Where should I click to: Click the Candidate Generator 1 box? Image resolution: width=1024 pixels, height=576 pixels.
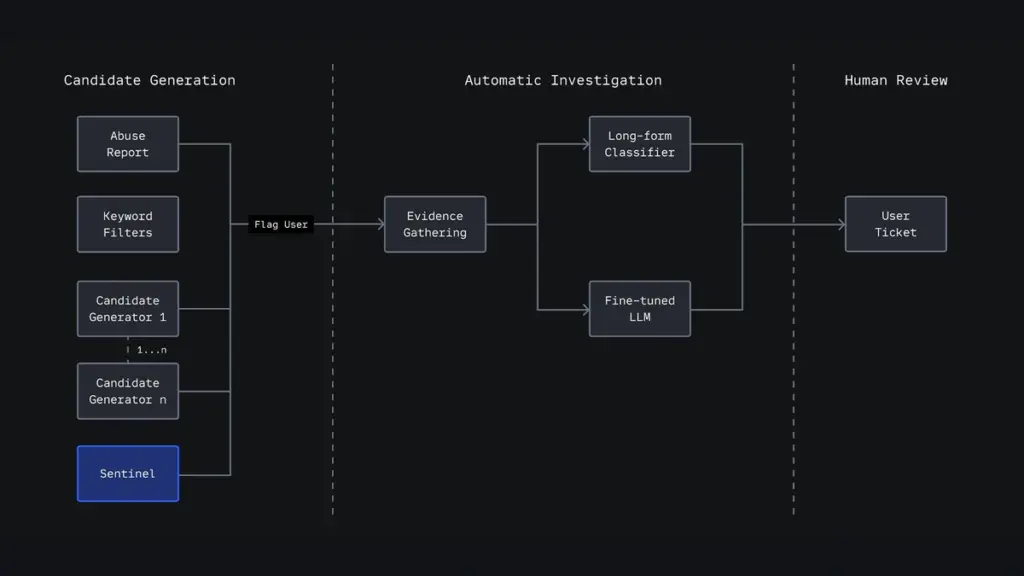(x=128, y=309)
